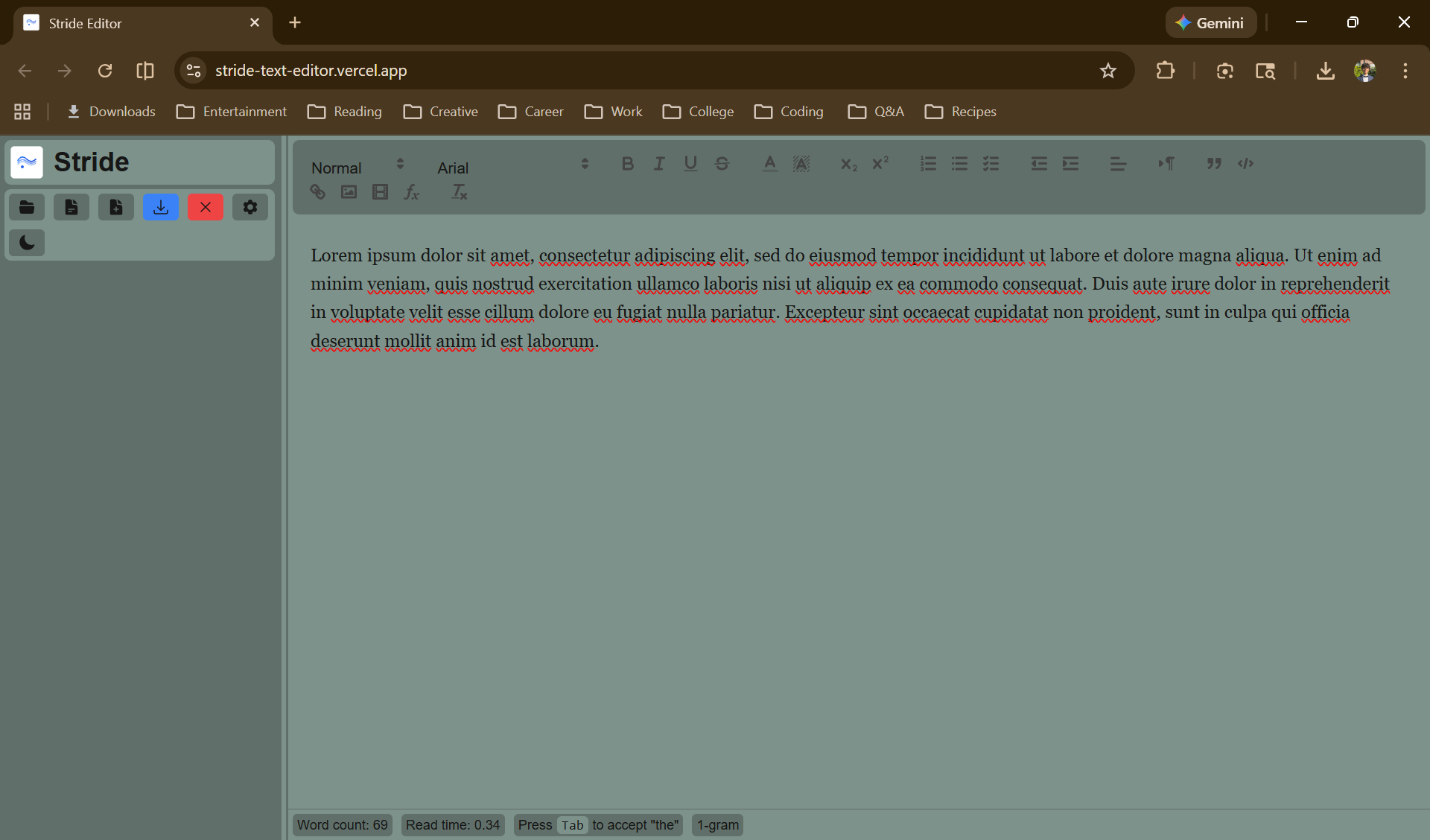Insert a code block
This screenshot has width=1430, height=840.
(x=1245, y=164)
